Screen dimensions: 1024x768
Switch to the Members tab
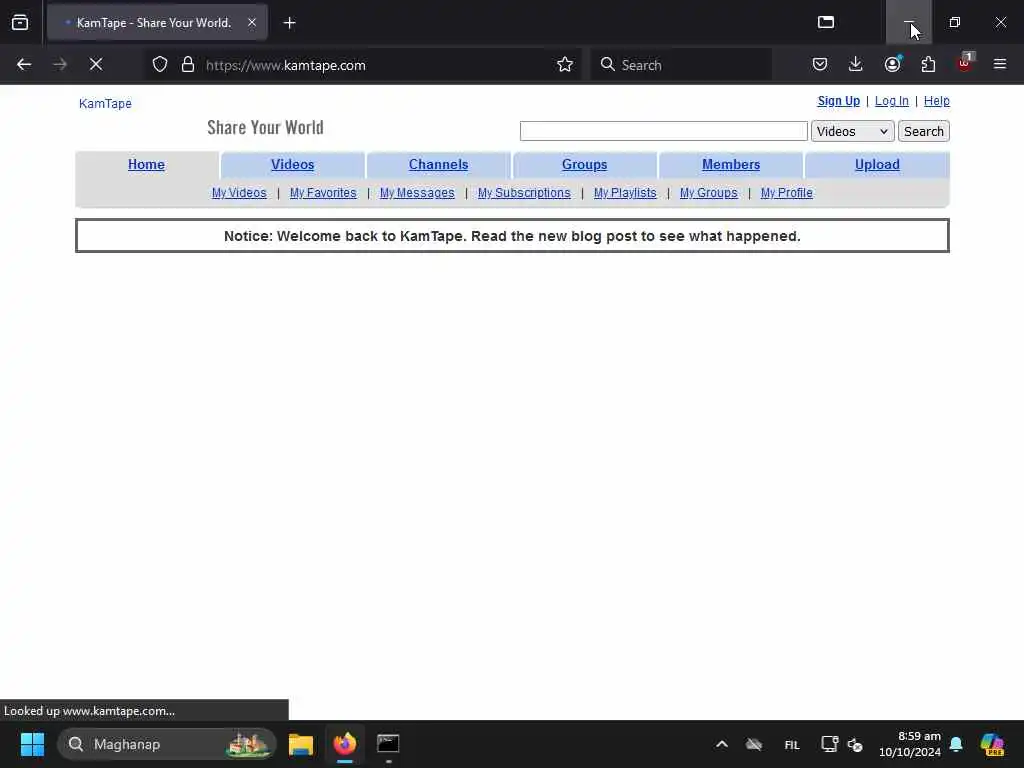pyautogui.click(x=731, y=165)
